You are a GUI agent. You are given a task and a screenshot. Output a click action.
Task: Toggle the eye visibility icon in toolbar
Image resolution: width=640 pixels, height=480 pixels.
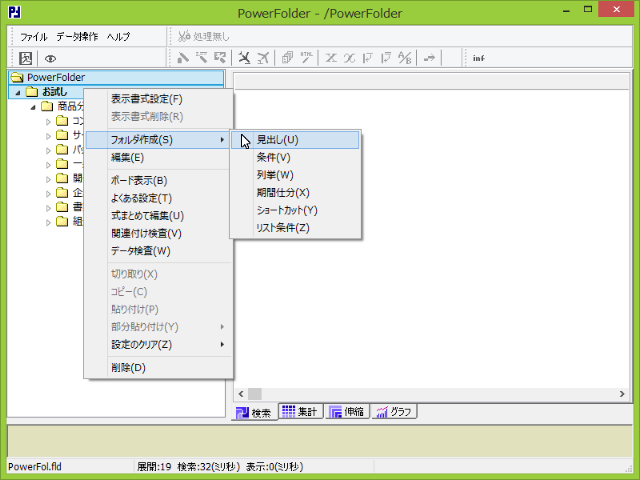click(50, 59)
